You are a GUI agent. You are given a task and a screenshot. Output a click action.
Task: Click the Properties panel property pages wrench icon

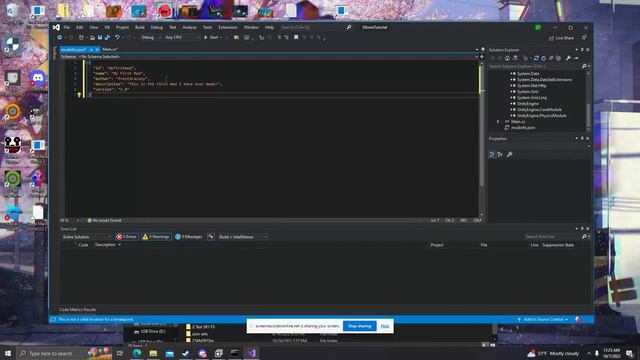pyautogui.click(x=509, y=155)
